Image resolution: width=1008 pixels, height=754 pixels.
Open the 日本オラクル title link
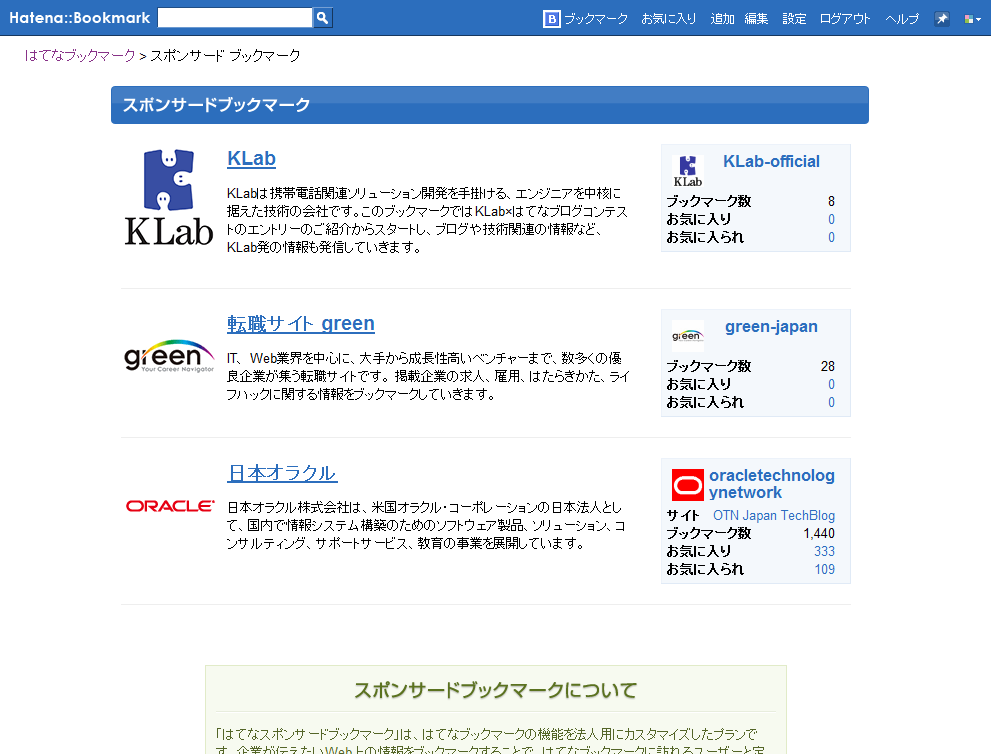pos(282,473)
